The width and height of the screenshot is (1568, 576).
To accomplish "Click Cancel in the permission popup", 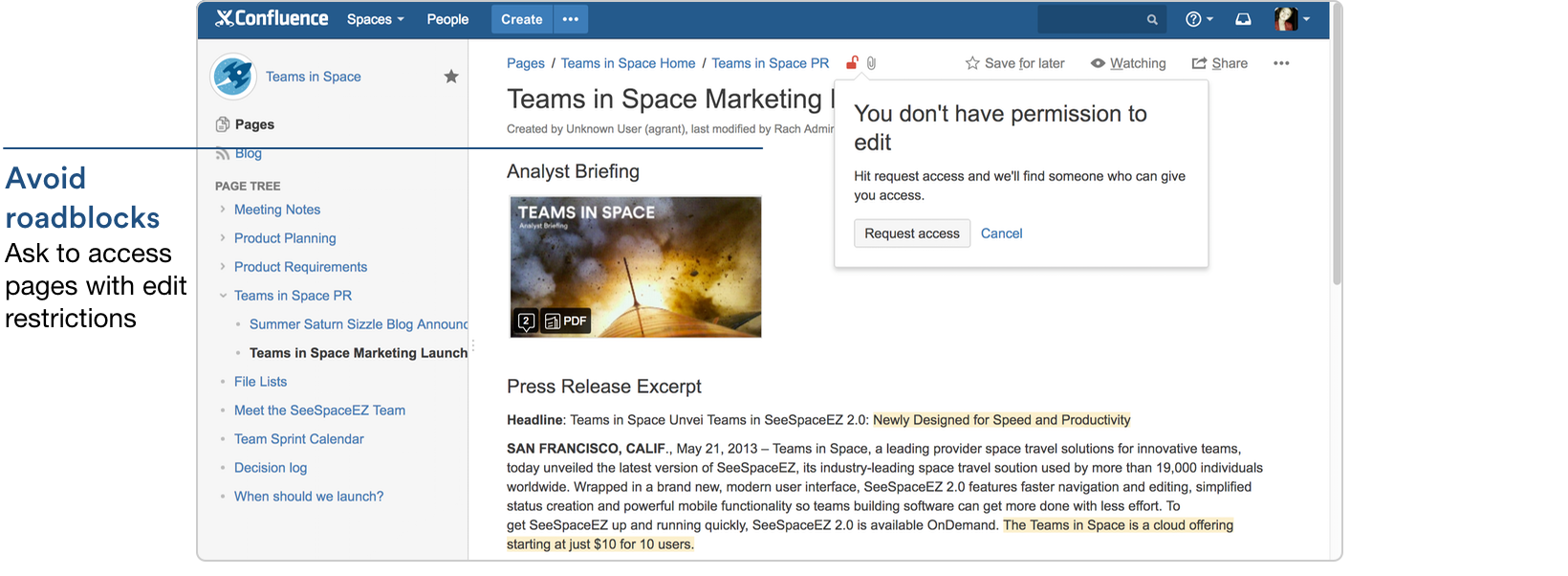I will pos(1001,233).
